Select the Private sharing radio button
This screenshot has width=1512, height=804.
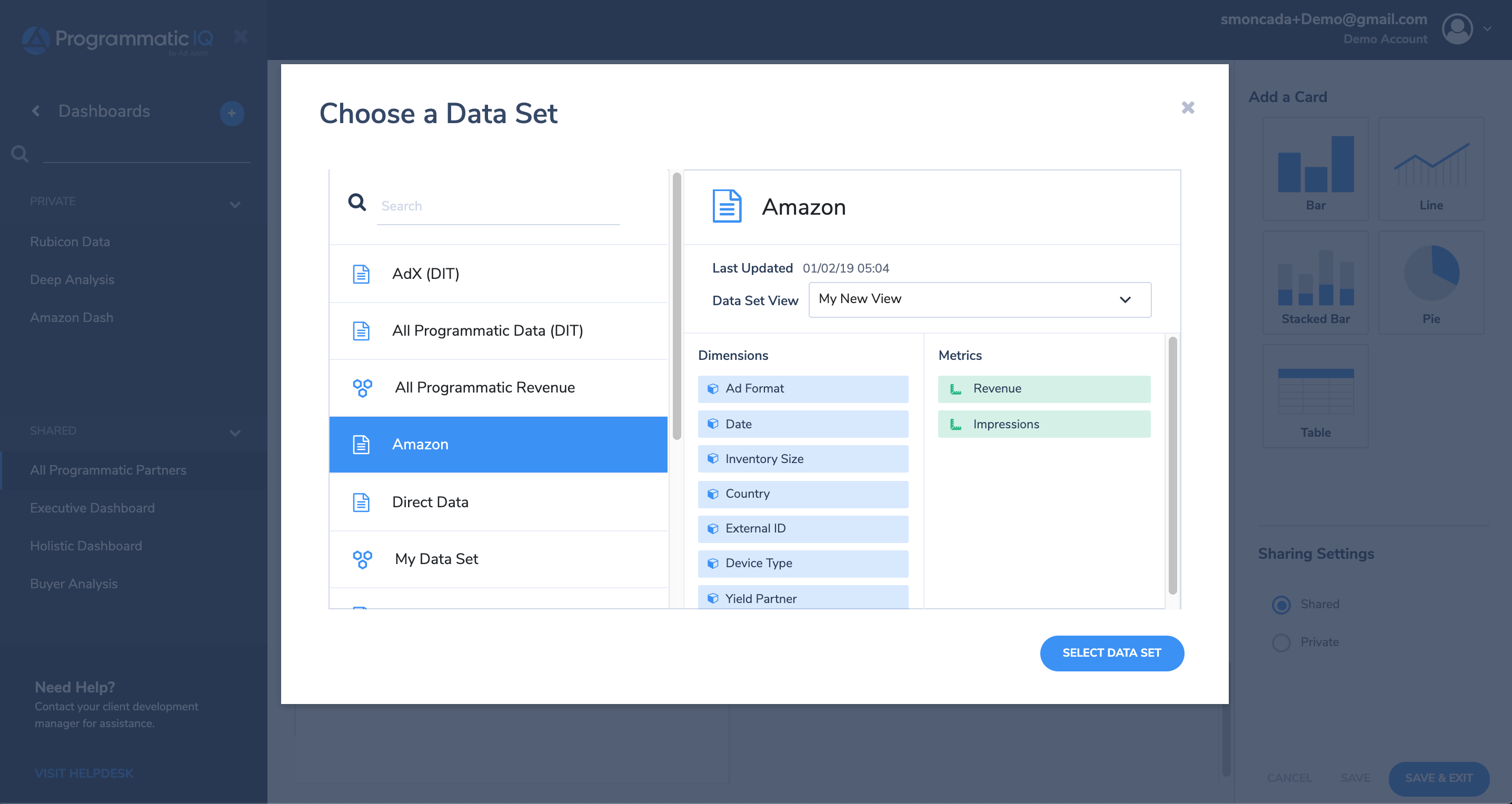coord(1281,642)
